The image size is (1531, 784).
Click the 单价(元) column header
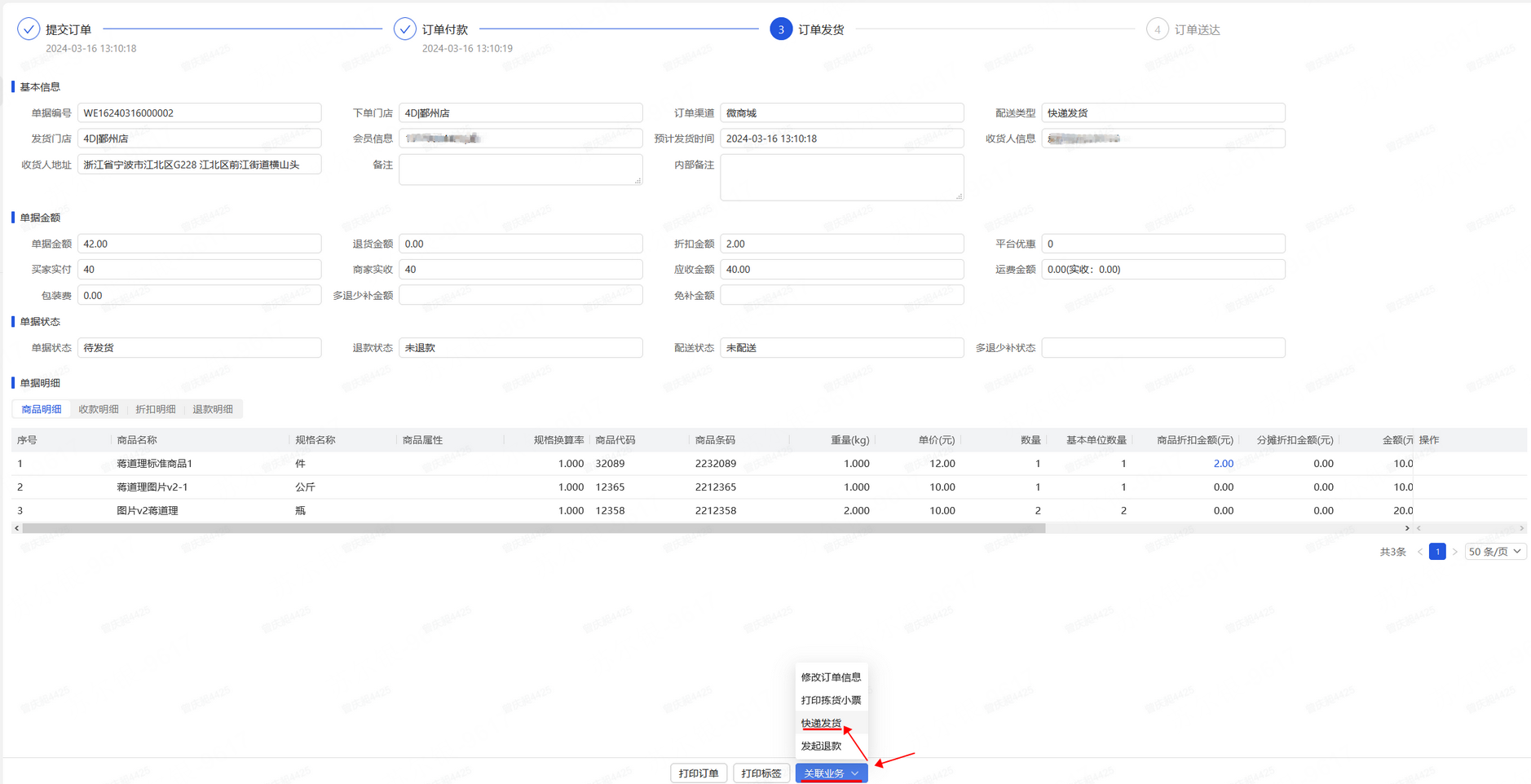coord(937,440)
